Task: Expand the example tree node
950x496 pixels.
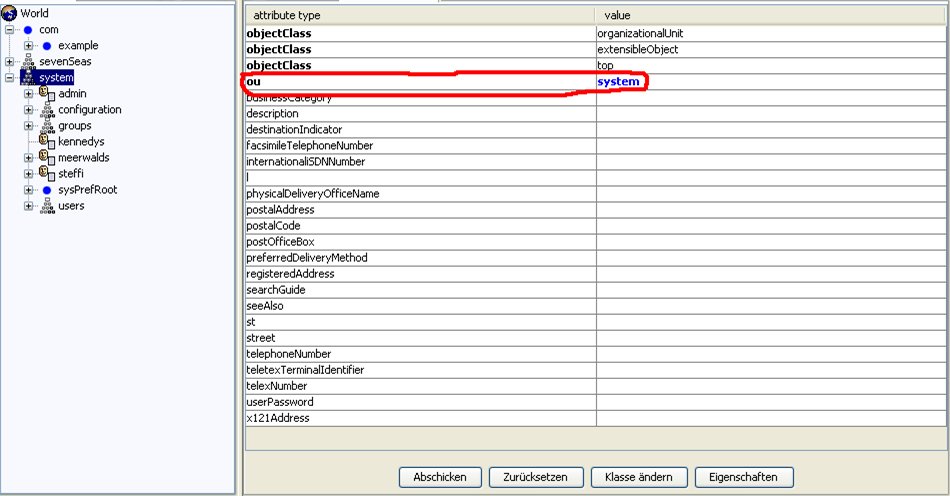Action: (x=28, y=46)
